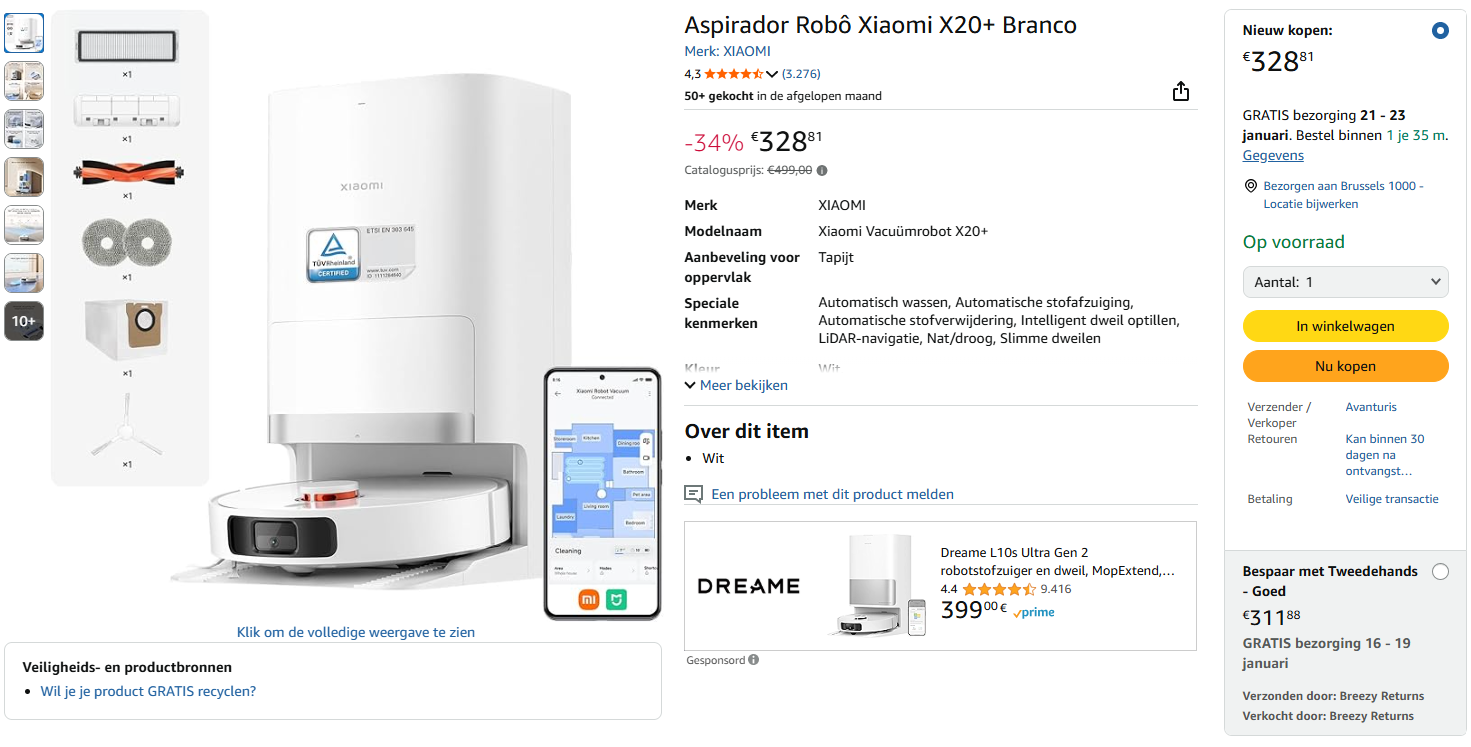Open the 3.276 reviews count link
The height and width of the screenshot is (747, 1471).
tap(801, 74)
